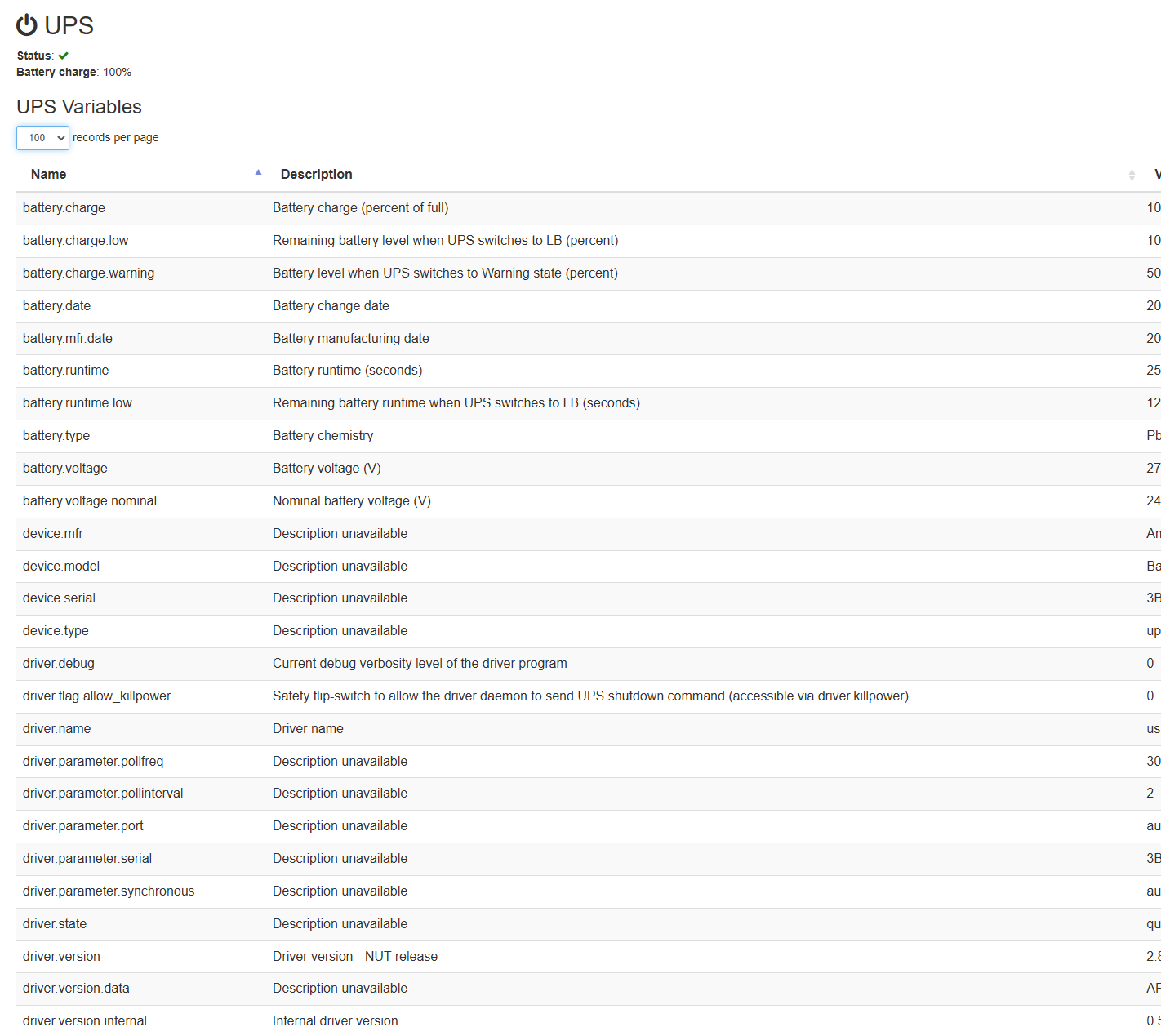Sort the table by the Name header

click(x=49, y=175)
